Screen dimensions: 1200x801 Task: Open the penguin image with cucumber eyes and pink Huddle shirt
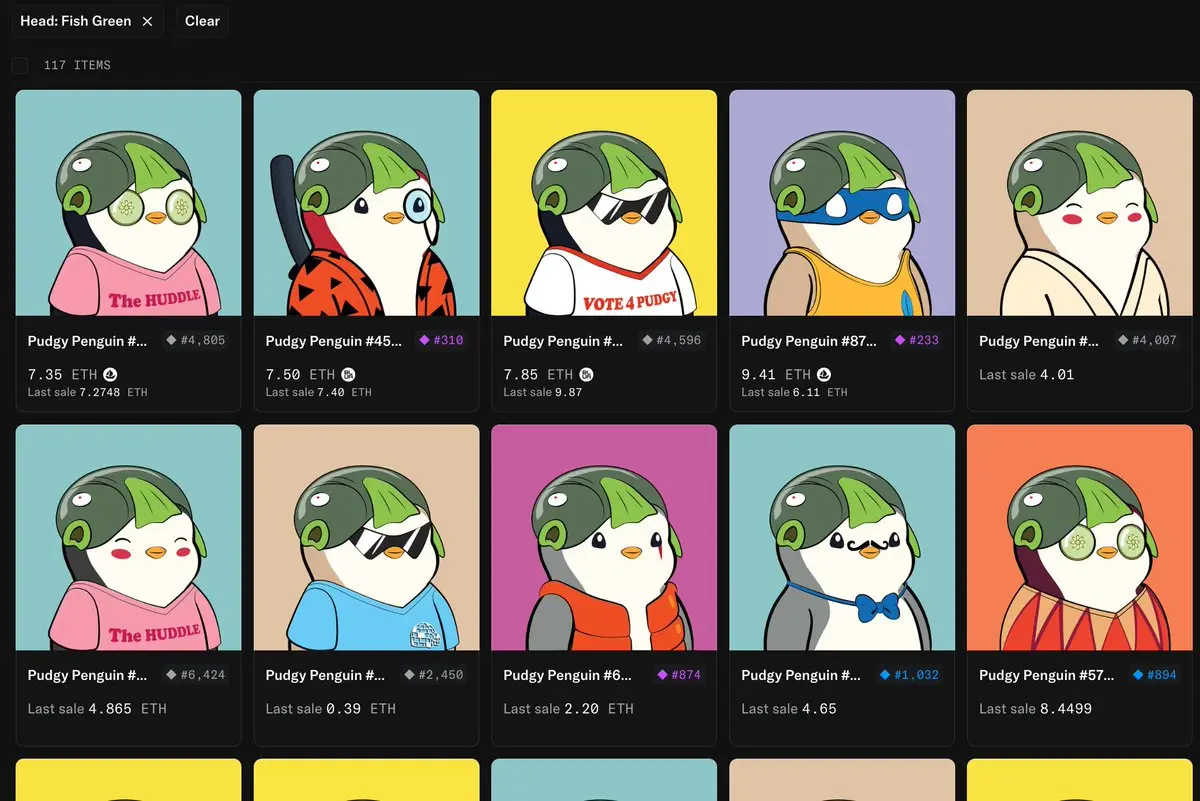click(x=129, y=203)
